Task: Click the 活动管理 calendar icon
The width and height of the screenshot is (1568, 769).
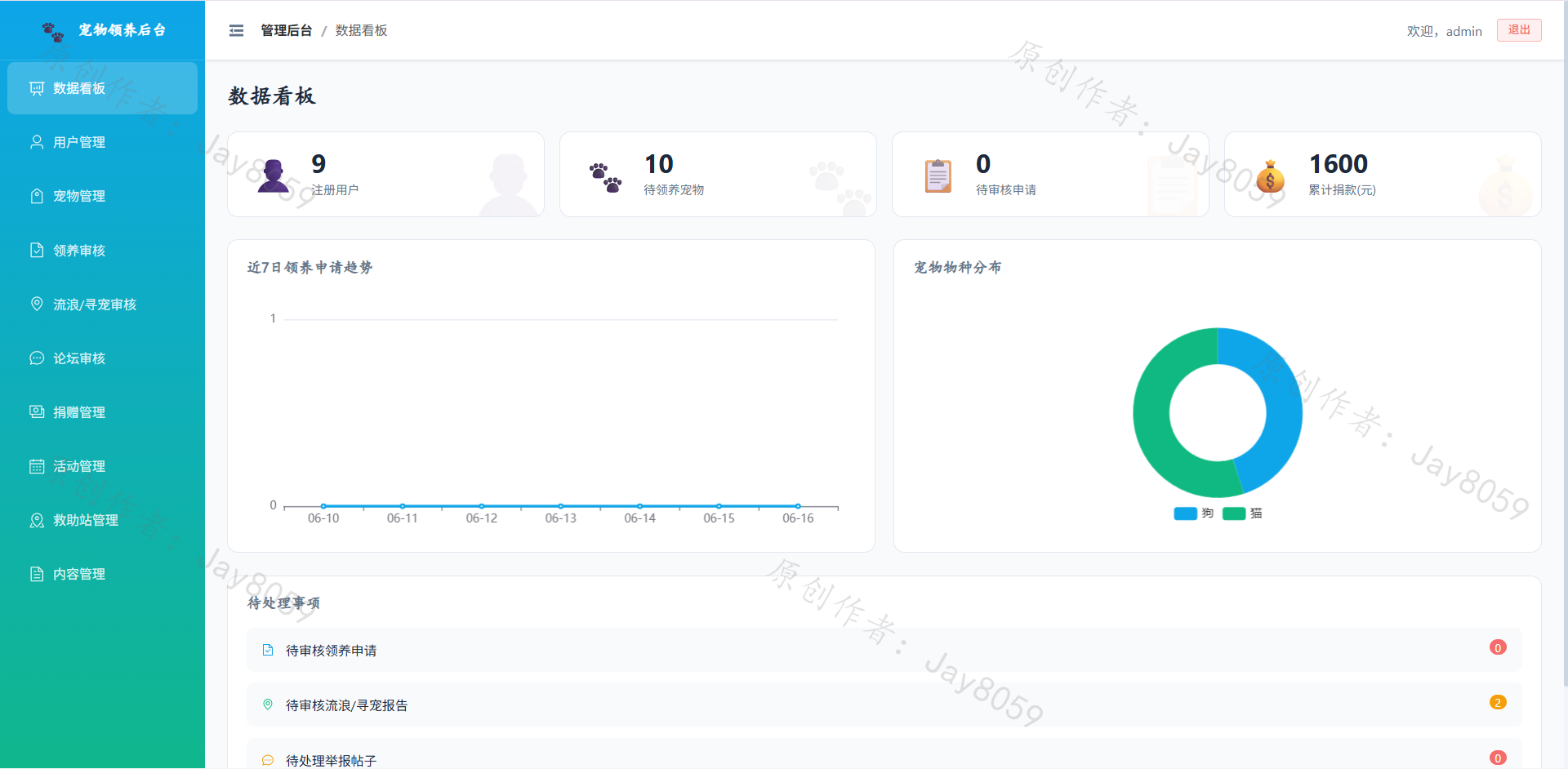Action: [37, 465]
